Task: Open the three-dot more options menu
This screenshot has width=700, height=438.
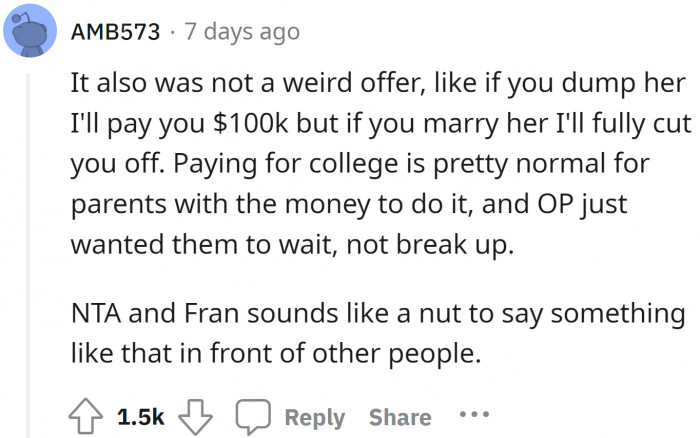Action: tap(473, 416)
